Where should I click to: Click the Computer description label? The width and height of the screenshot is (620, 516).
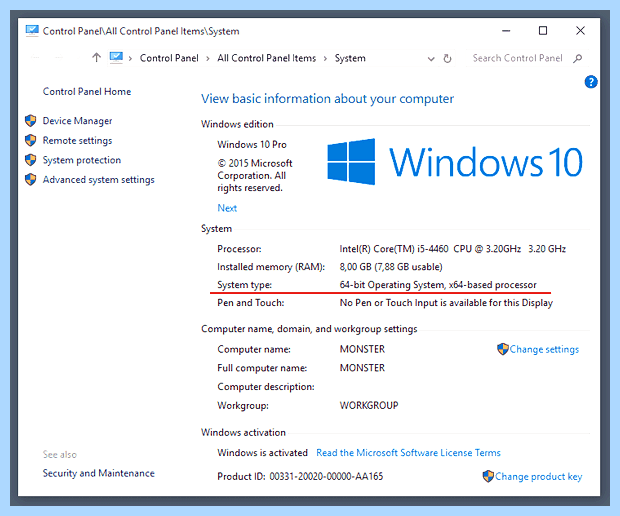[x=266, y=387]
